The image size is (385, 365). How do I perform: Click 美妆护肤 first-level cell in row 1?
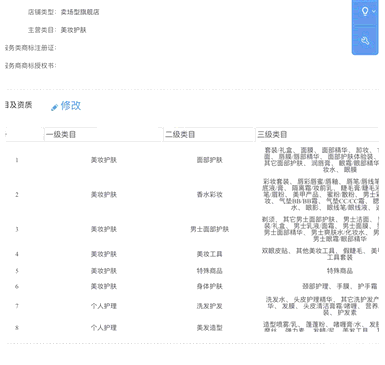(x=104, y=160)
